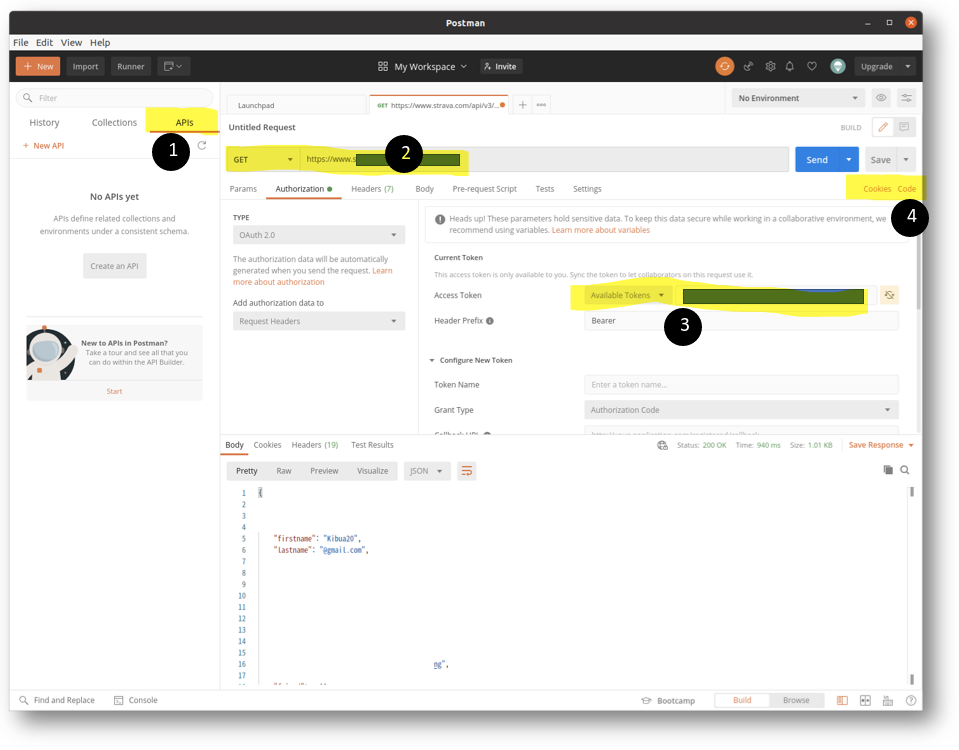
Task: Click Learn more about variables link
Action: [x=601, y=230]
